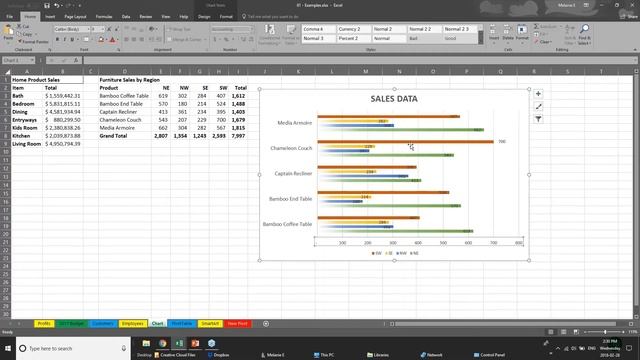640x360 pixels.
Task: Switch to Page Break Preview icon
Action: point(576,332)
